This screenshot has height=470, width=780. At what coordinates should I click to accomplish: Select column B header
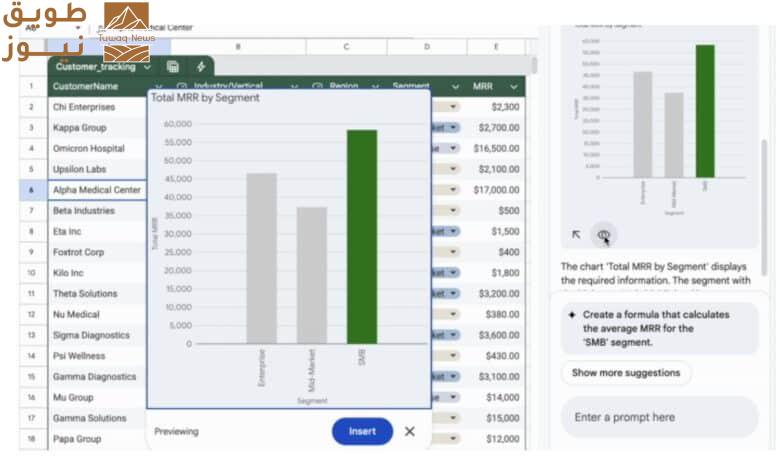[x=238, y=47]
